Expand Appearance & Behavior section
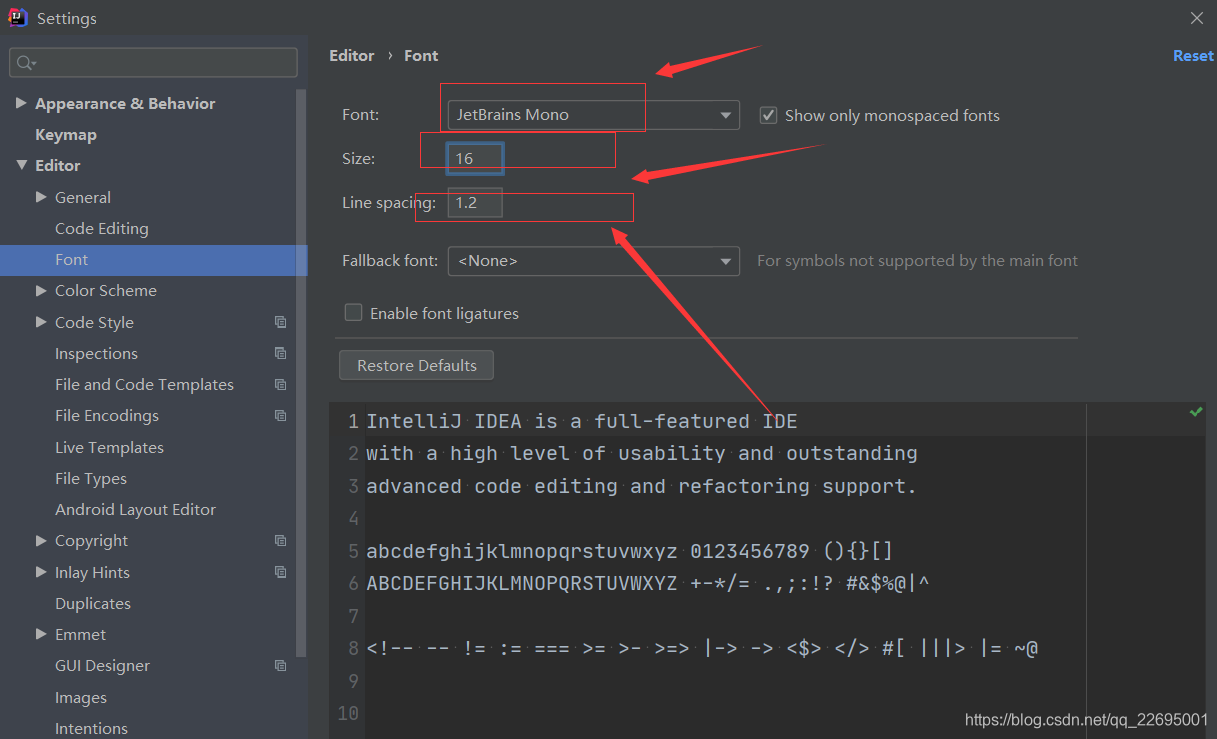Screen dimensions: 1217x739 pos(21,103)
